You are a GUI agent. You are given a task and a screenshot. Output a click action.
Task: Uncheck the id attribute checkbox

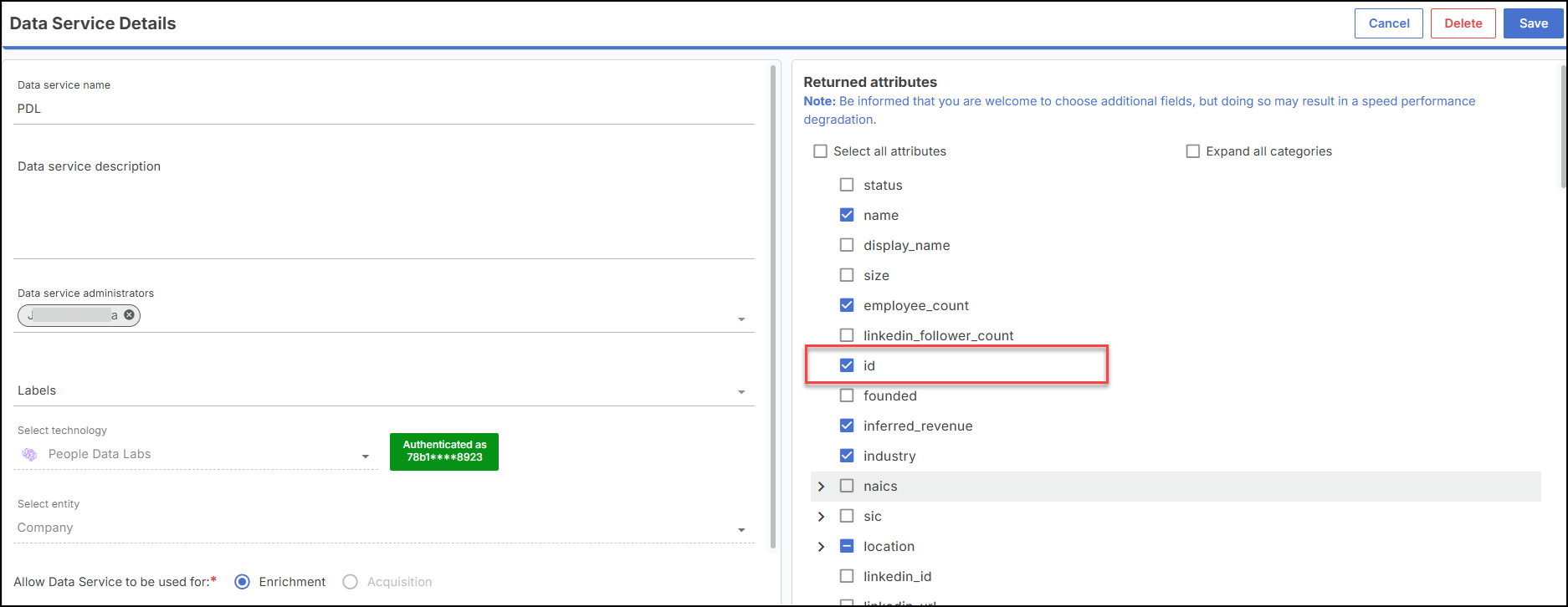tap(847, 365)
